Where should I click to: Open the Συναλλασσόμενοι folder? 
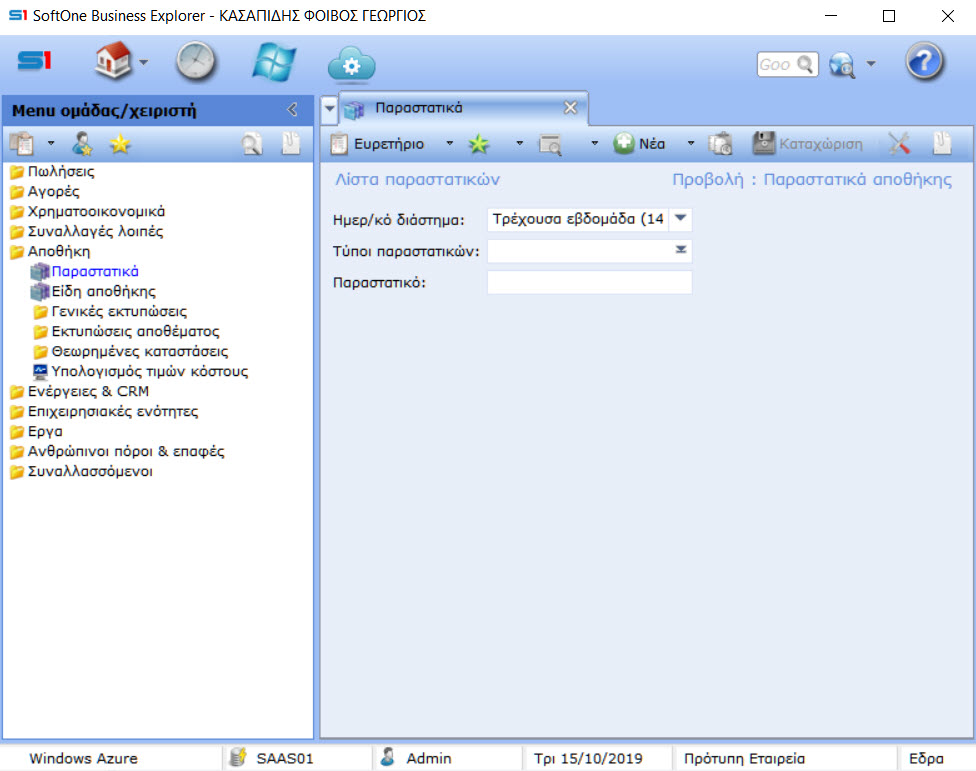click(x=82, y=471)
